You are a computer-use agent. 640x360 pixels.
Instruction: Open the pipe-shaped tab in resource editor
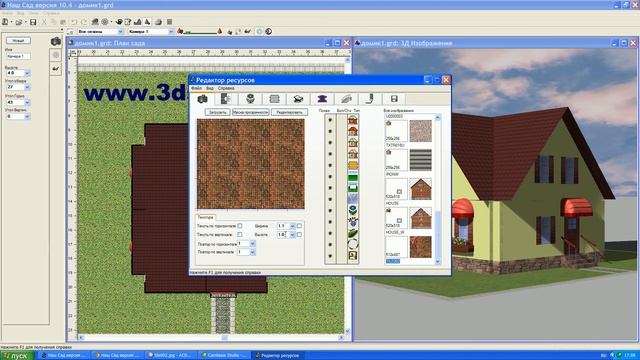point(370,99)
